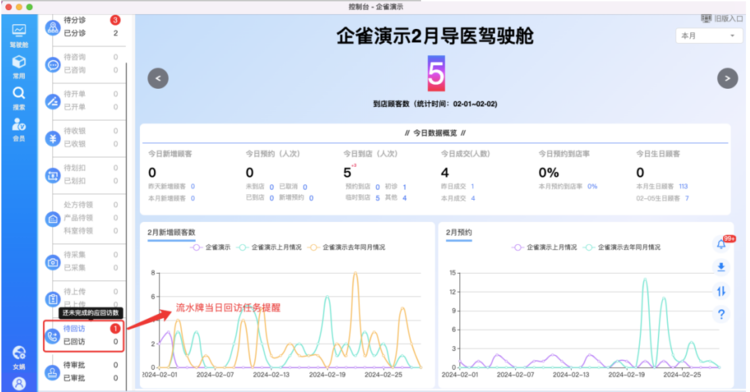Select the 2月预约 chart tab
This screenshot has width=750, height=392.
(459, 232)
